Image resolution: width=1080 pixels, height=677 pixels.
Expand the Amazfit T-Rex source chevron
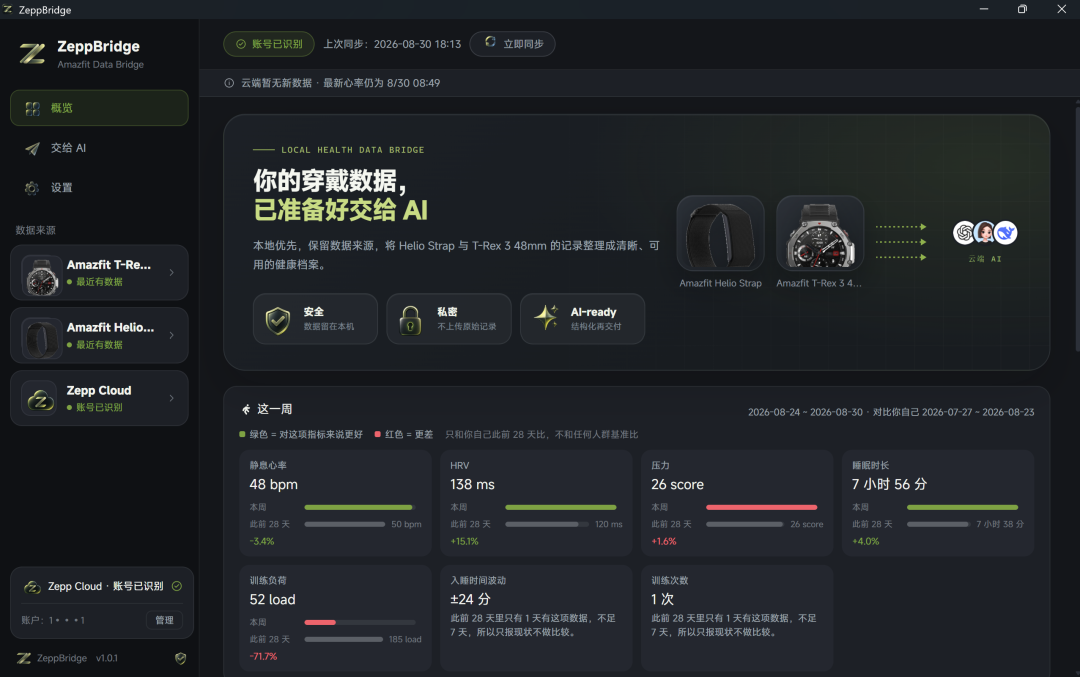[x=172, y=273]
